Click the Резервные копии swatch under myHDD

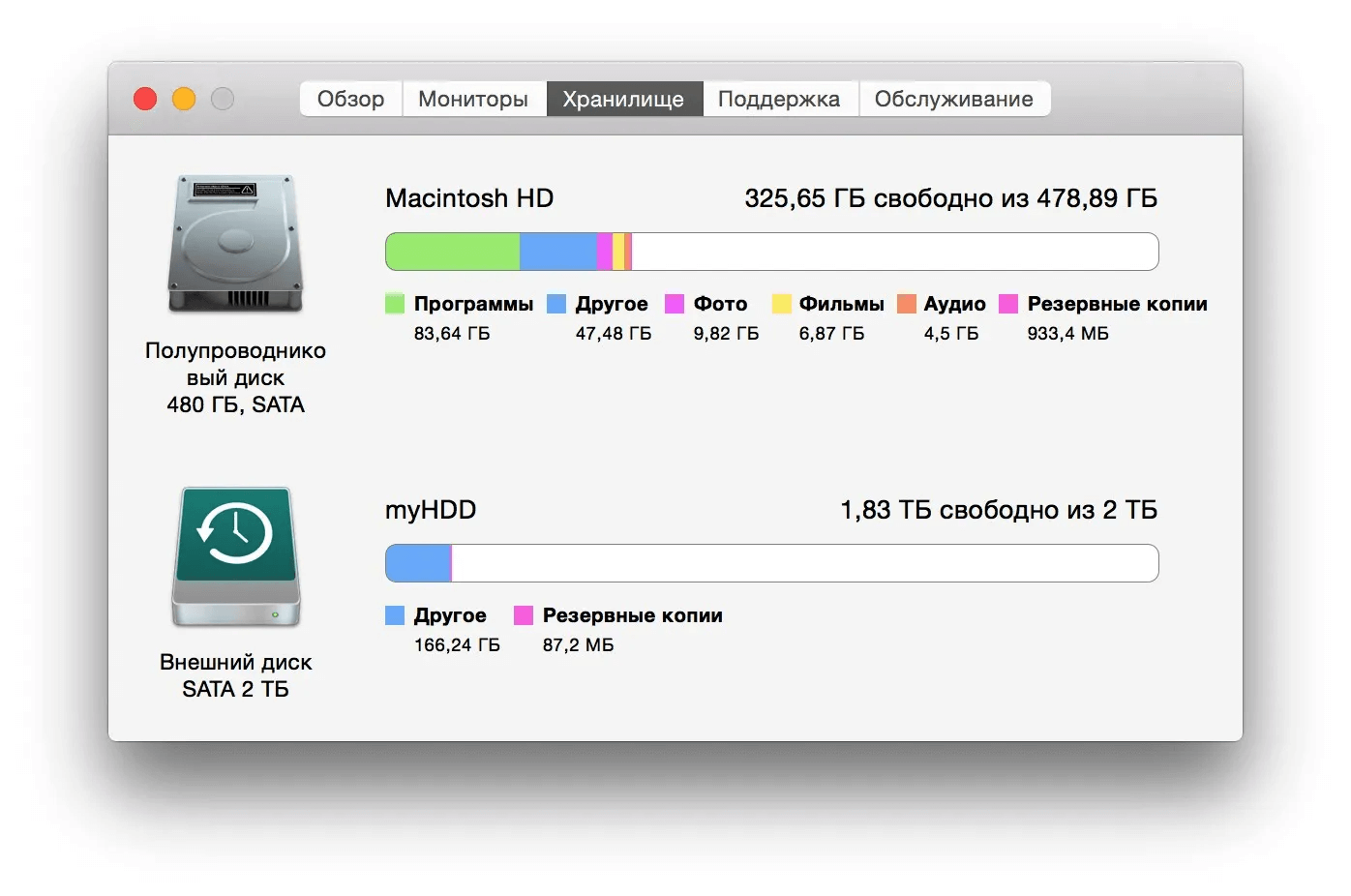[x=524, y=615]
